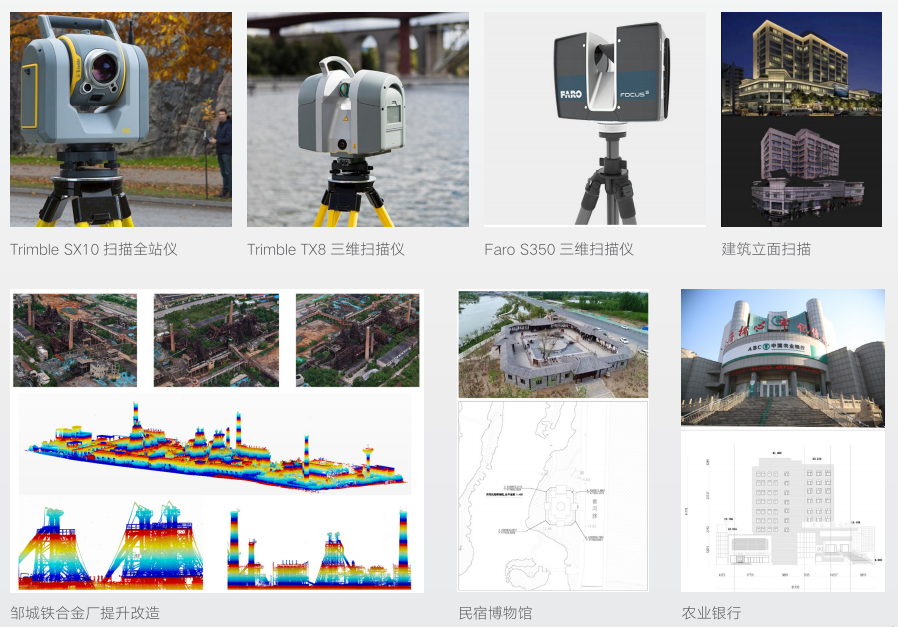This screenshot has height=627, width=898.
Task: View the large rainbow point cloud of the factory
Action: [215, 445]
